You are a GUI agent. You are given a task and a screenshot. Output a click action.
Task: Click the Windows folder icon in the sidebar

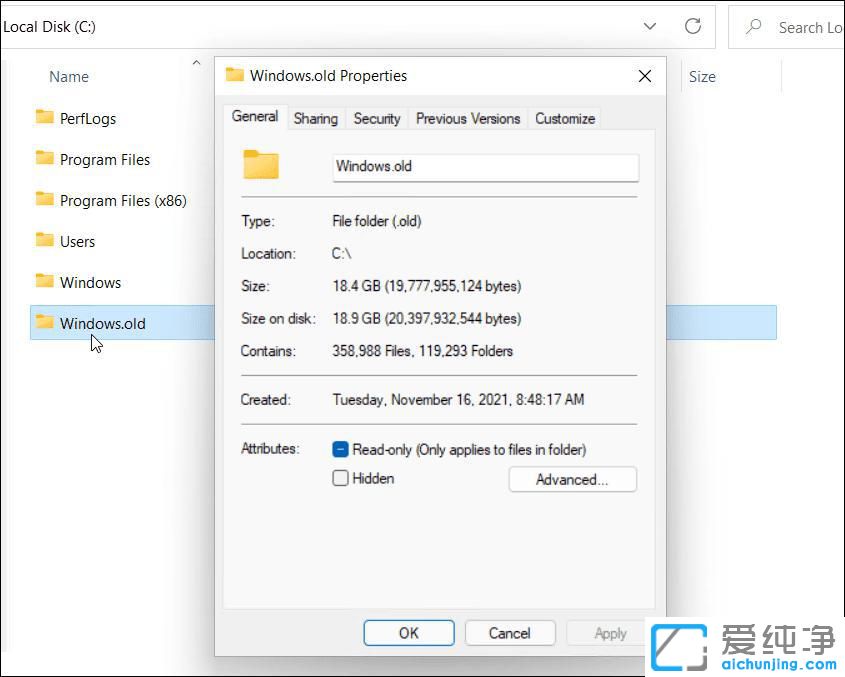45,282
